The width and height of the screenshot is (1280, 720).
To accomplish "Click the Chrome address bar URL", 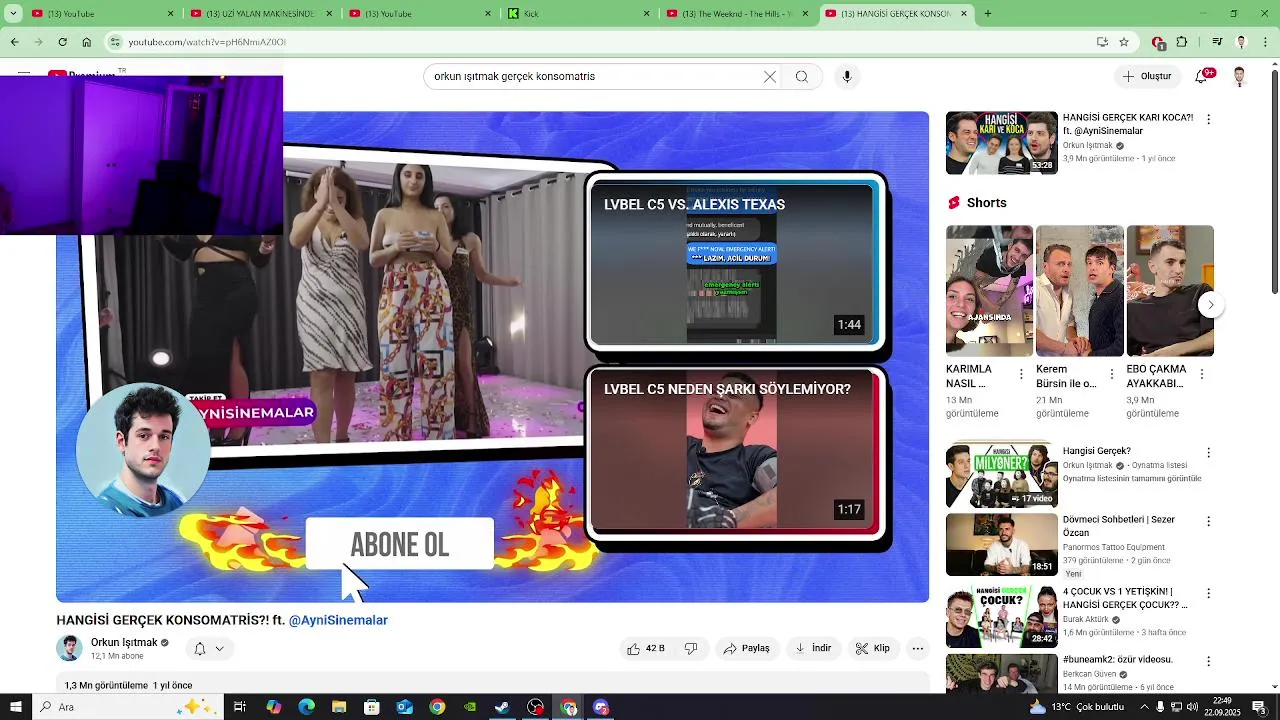I will [207, 42].
